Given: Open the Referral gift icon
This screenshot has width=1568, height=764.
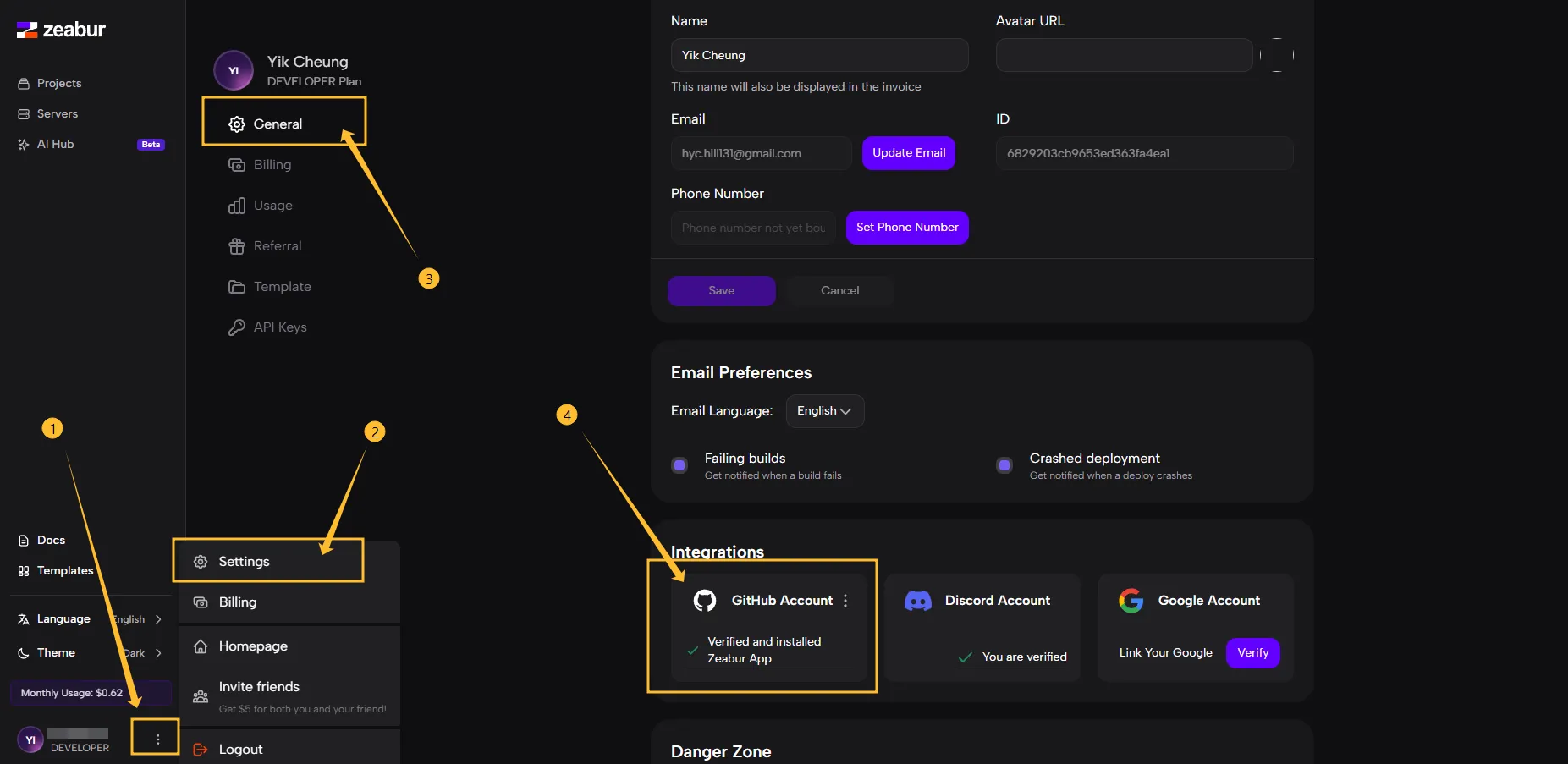Looking at the screenshot, I should pyautogui.click(x=237, y=245).
